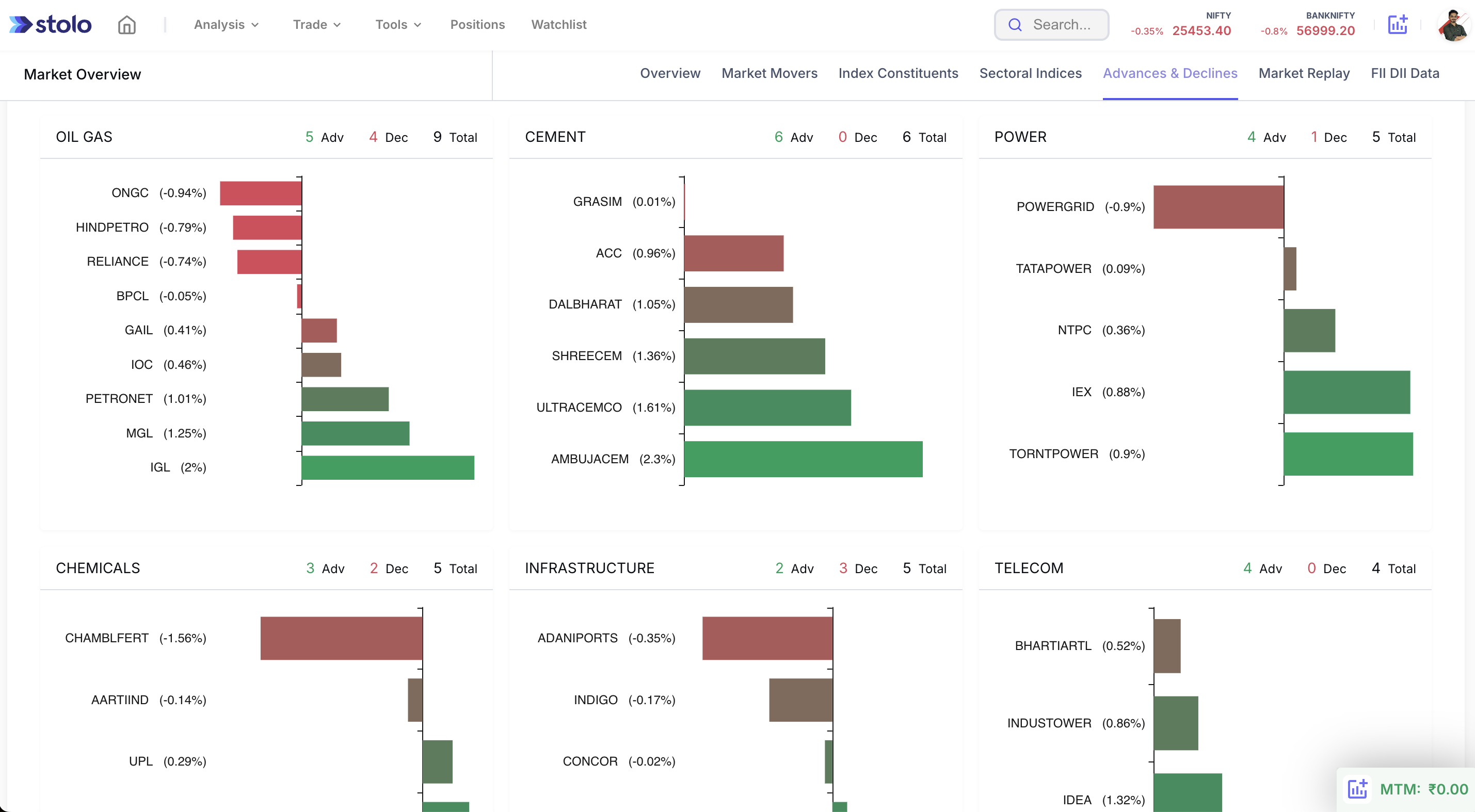Open the FII DII Data tab
The height and width of the screenshot is (812, 1475).
1405,73
